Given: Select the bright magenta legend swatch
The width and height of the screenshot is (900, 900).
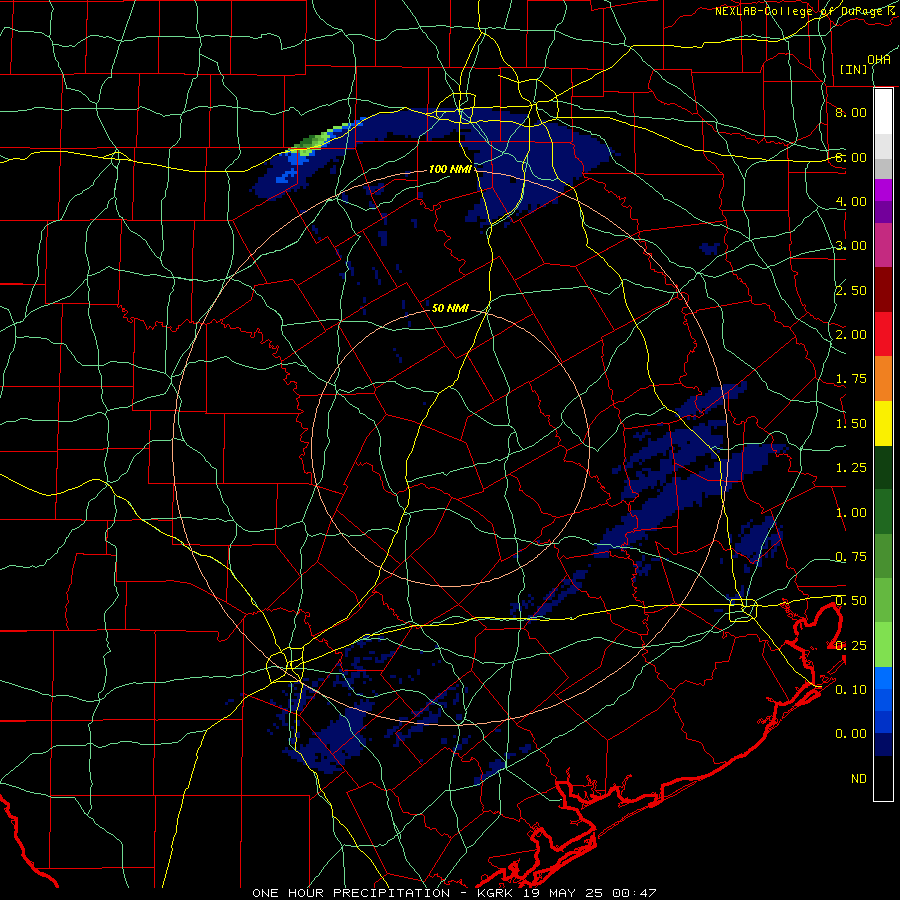Looking at the screenshot, I should pos(883,190).
